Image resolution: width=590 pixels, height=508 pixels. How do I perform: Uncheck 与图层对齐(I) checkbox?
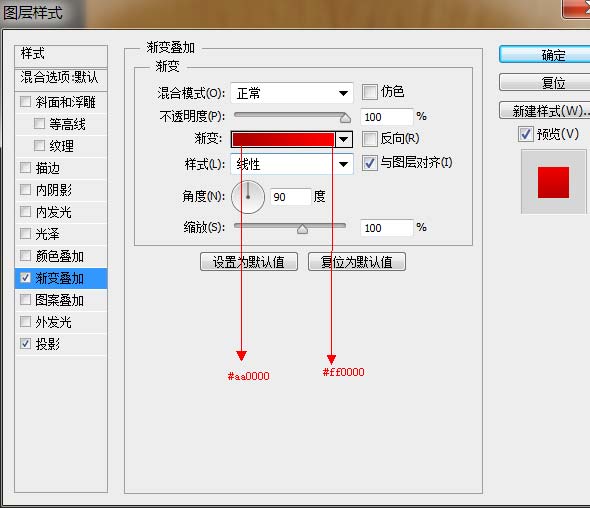coord(370,163)
